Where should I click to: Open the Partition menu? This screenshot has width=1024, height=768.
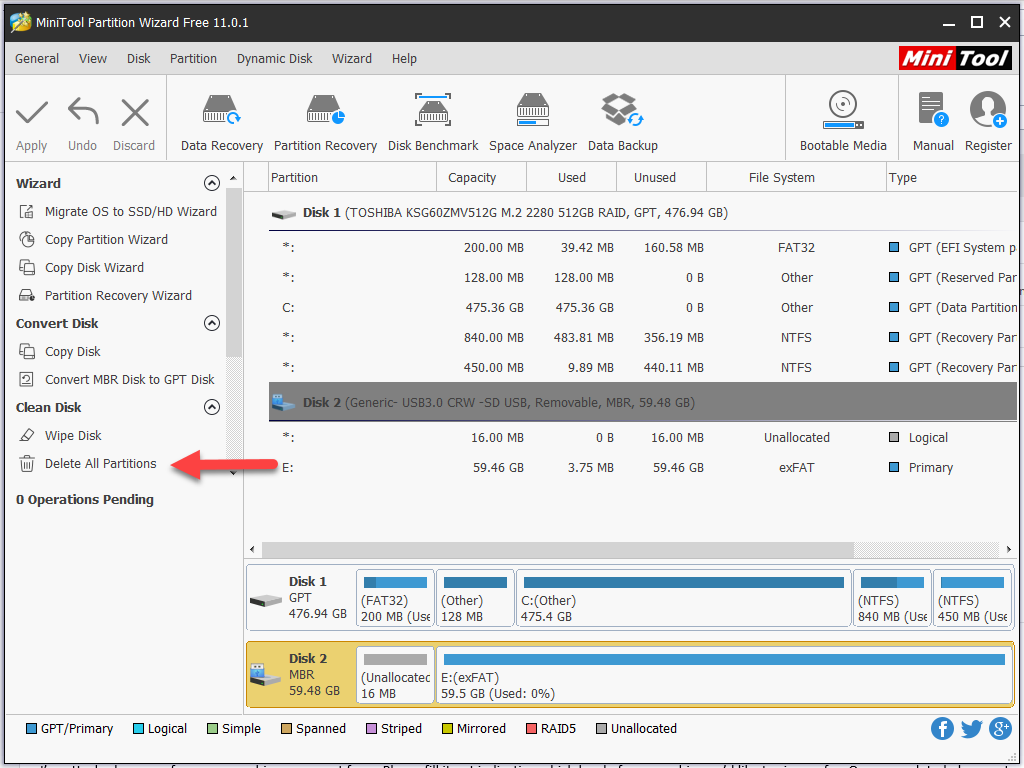(x=193, y=58)
